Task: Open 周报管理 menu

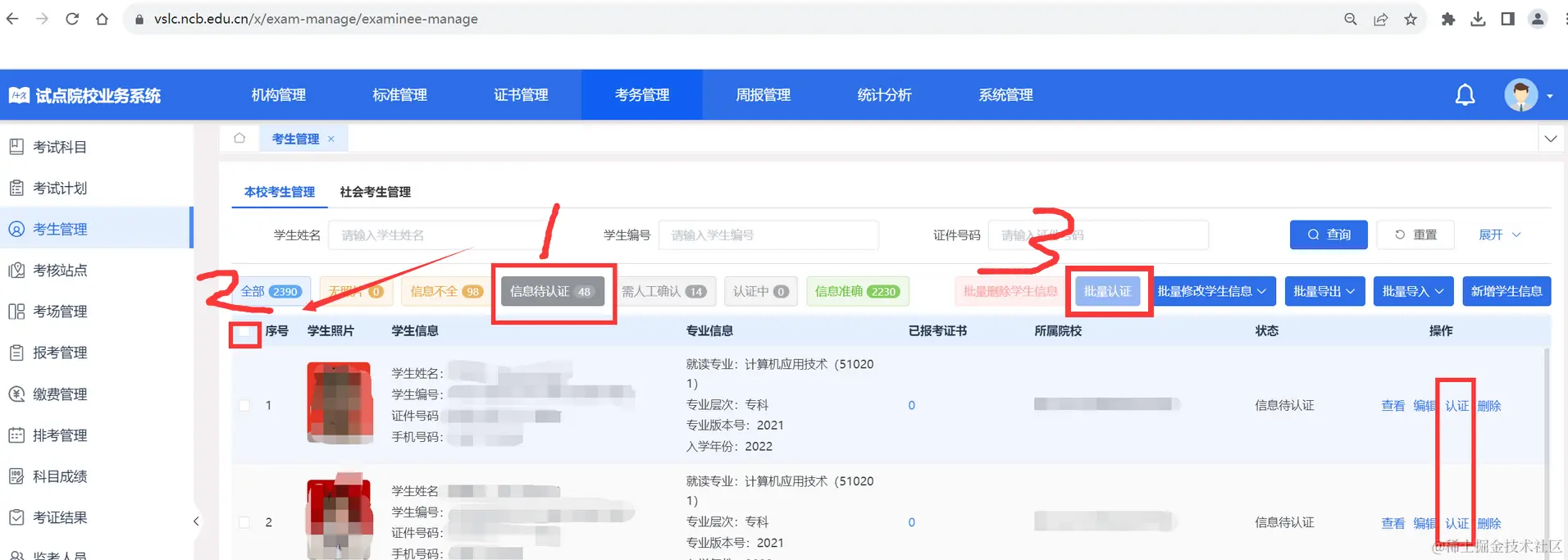Action: coord(763,95)
